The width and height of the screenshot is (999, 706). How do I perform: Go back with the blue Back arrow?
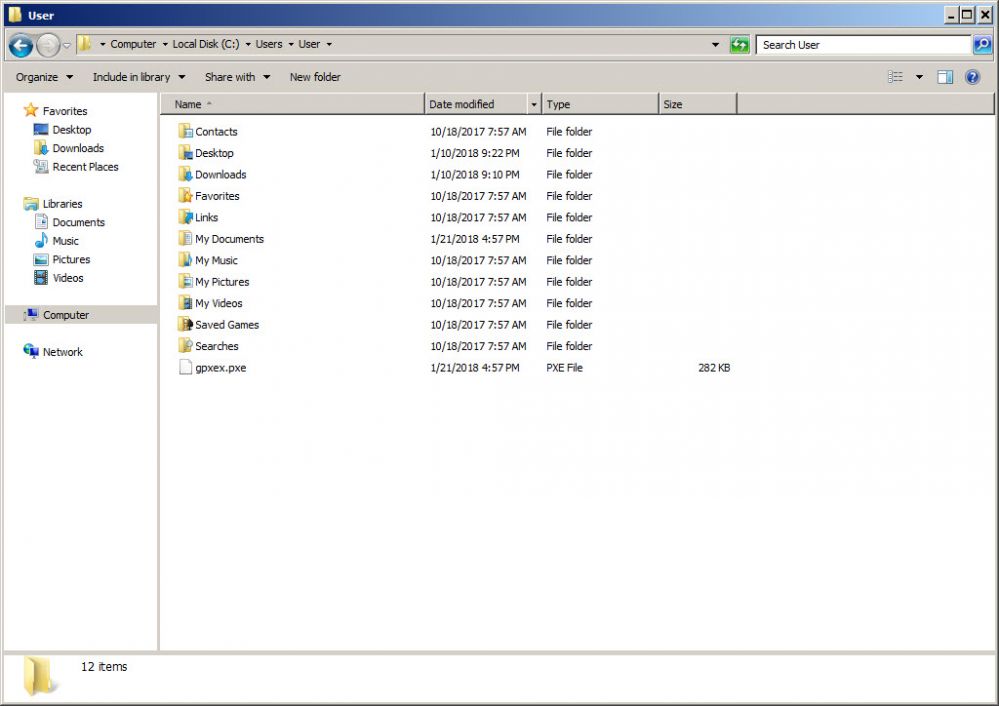click(x=20, y=45)
